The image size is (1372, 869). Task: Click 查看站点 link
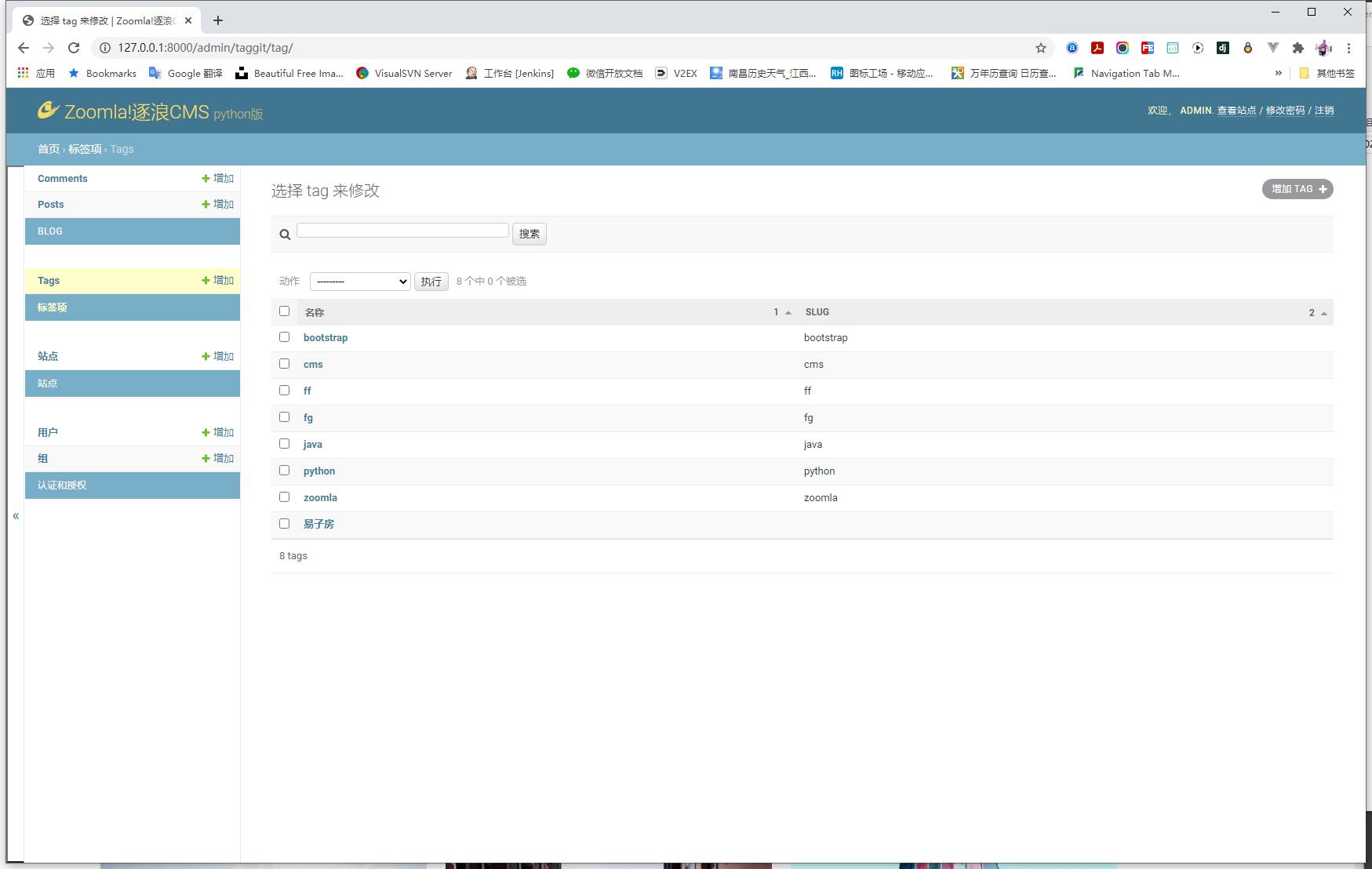click(x=1236, y=111)
